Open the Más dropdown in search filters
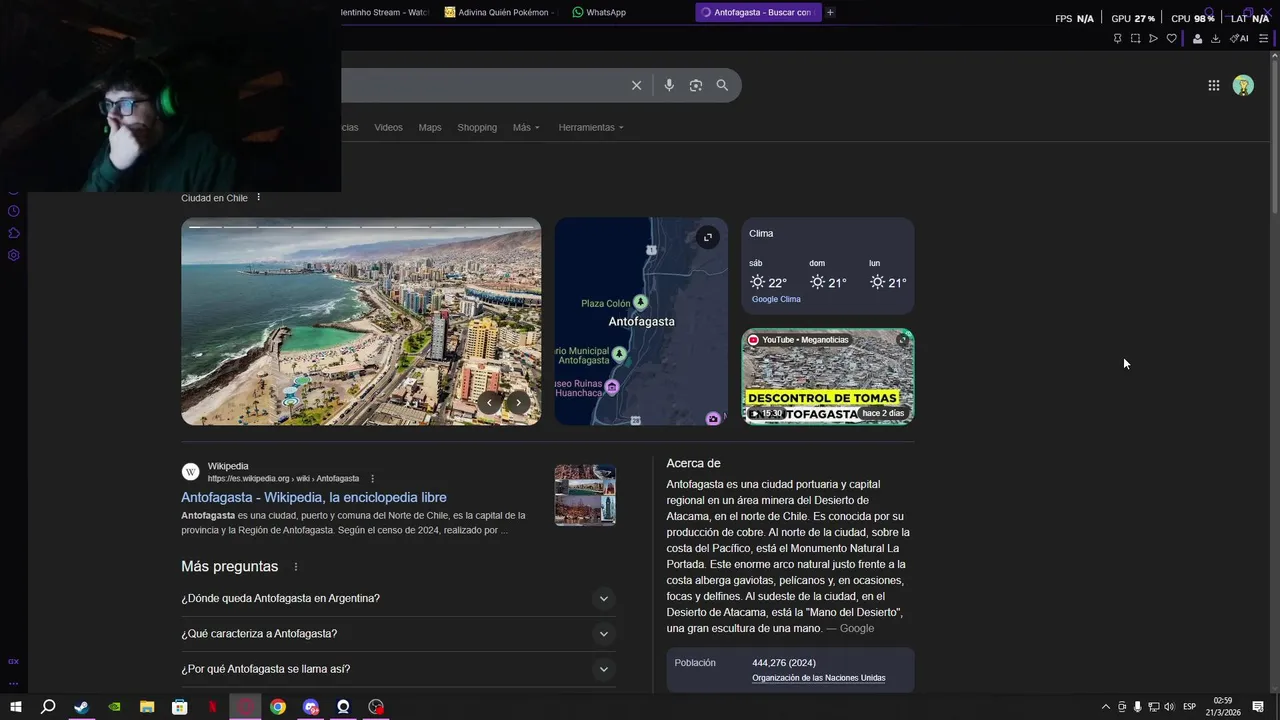The image size is (1280, 720). (526, 127)
